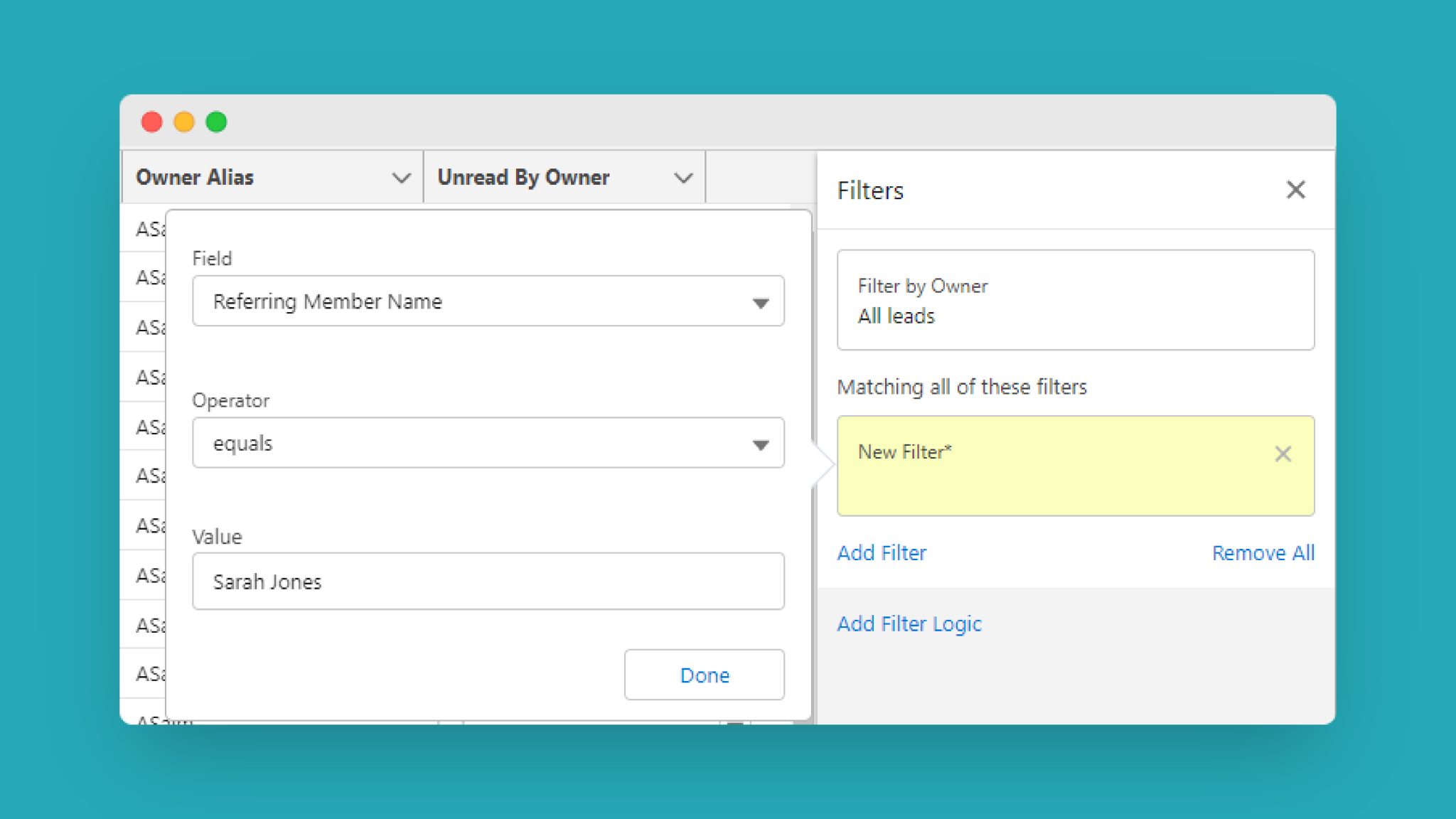Open the Filter by Owner All leads box
The height and width of the screenshot is (819, 1456).
(x=1076, y=300)
